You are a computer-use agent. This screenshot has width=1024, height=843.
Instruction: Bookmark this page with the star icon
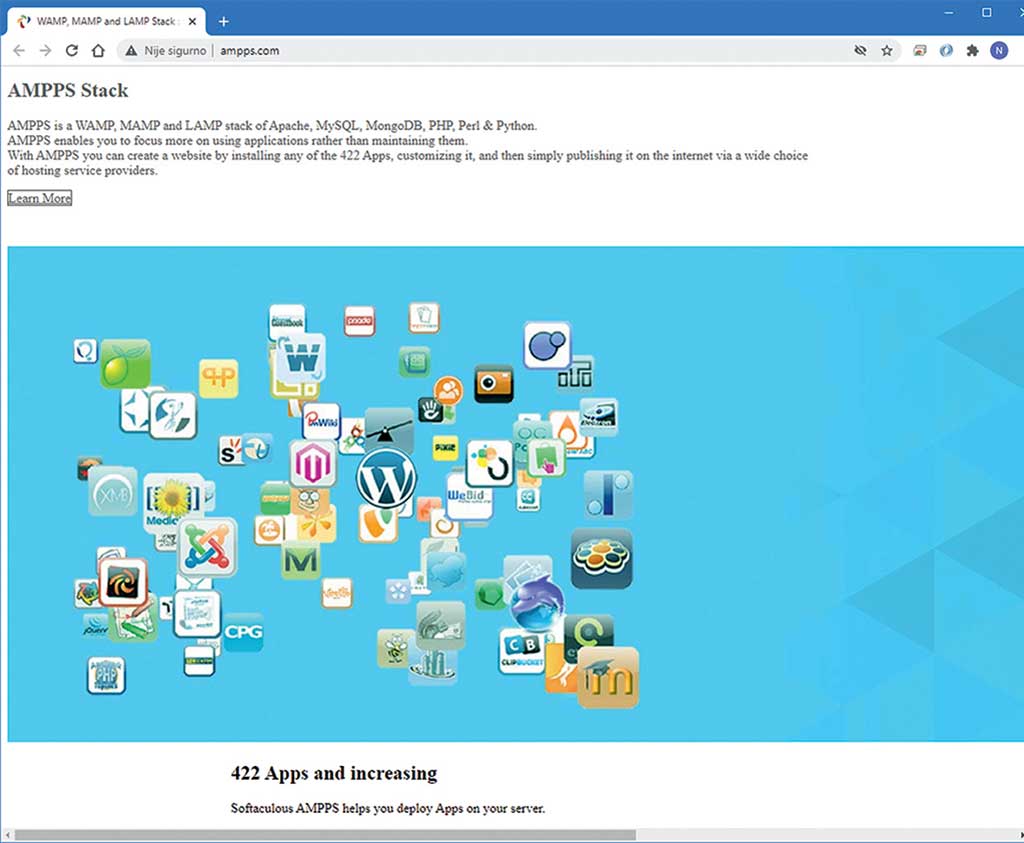click(886, 50)
